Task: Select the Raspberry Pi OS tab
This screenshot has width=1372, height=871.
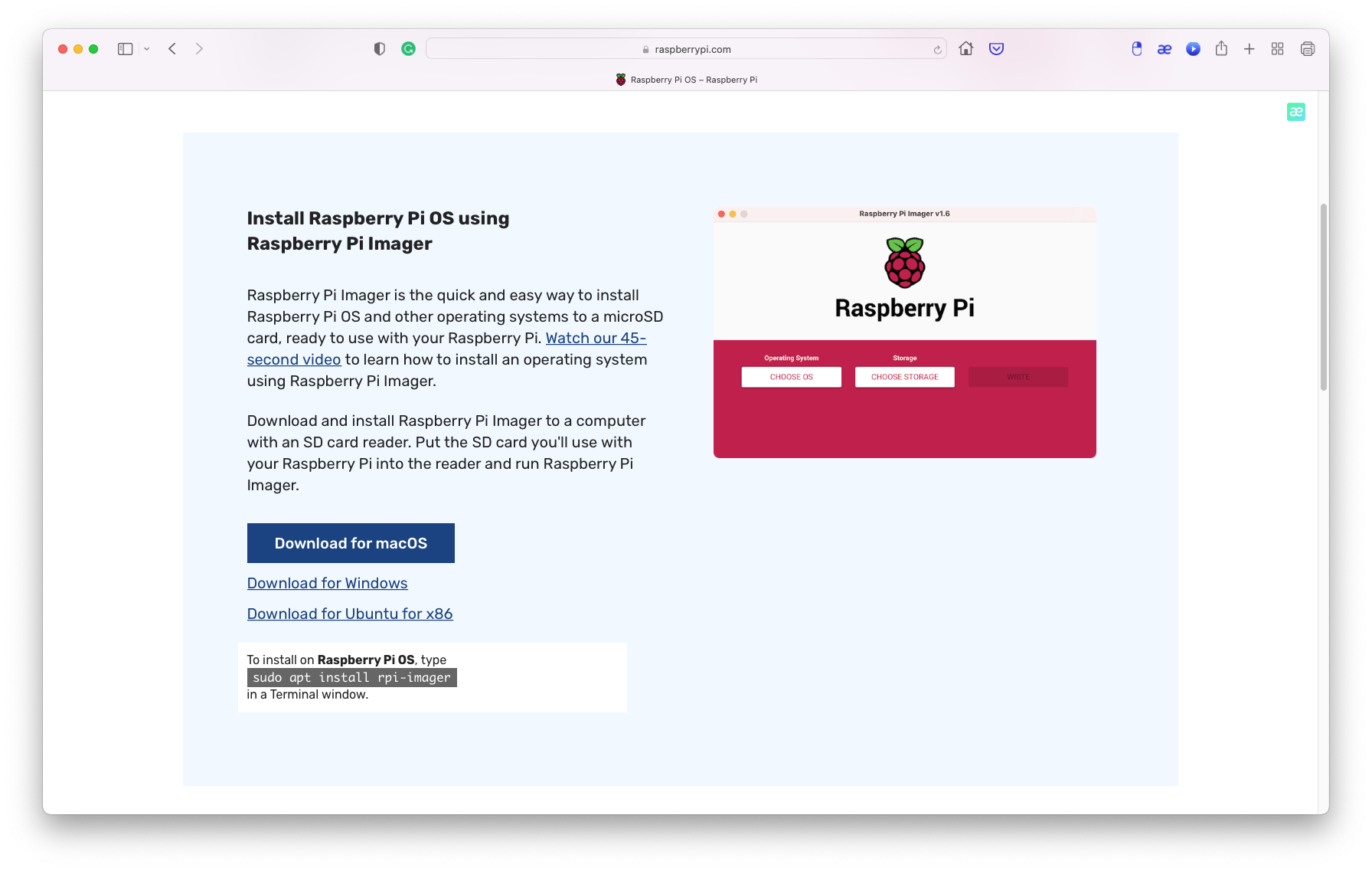Action: click(686, 80)
